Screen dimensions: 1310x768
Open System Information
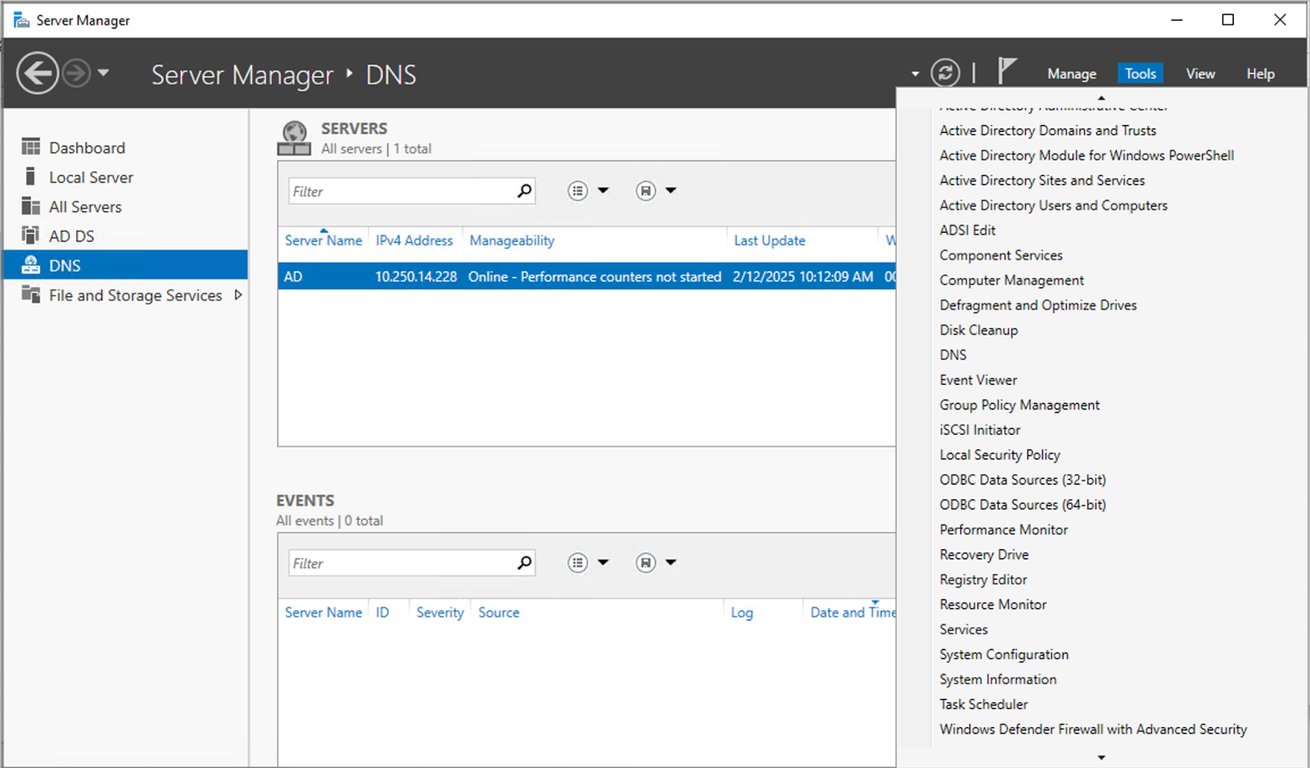[x=998, y=680]
